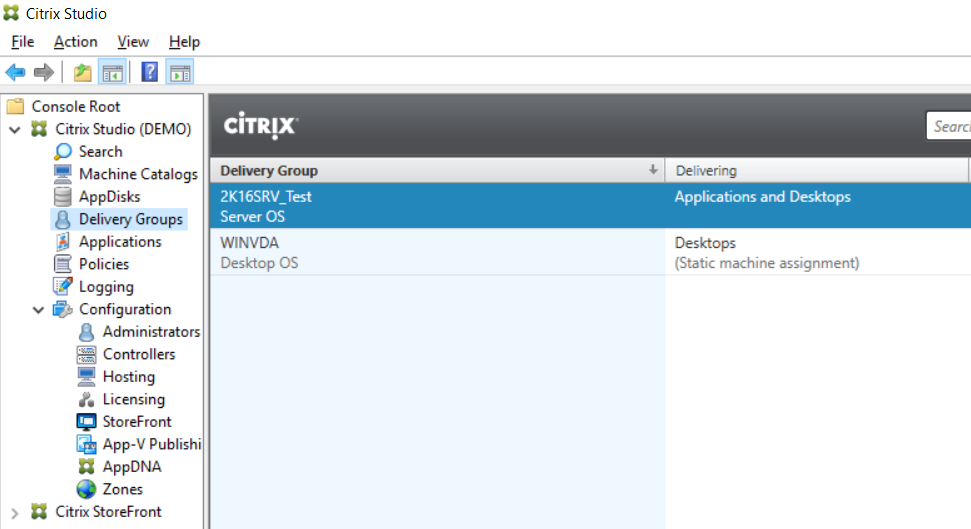Expand the Citrix StoreFront tree node

(15, 513)
